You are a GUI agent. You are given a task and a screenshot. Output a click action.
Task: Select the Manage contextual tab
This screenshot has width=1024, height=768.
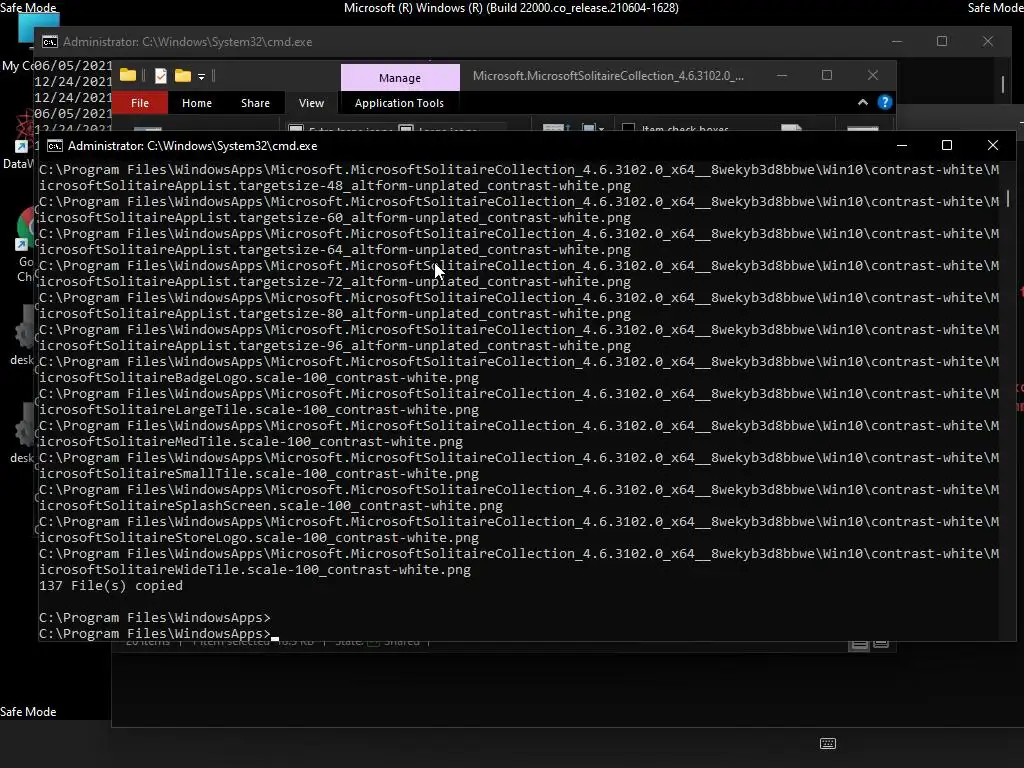pos(400,78)
